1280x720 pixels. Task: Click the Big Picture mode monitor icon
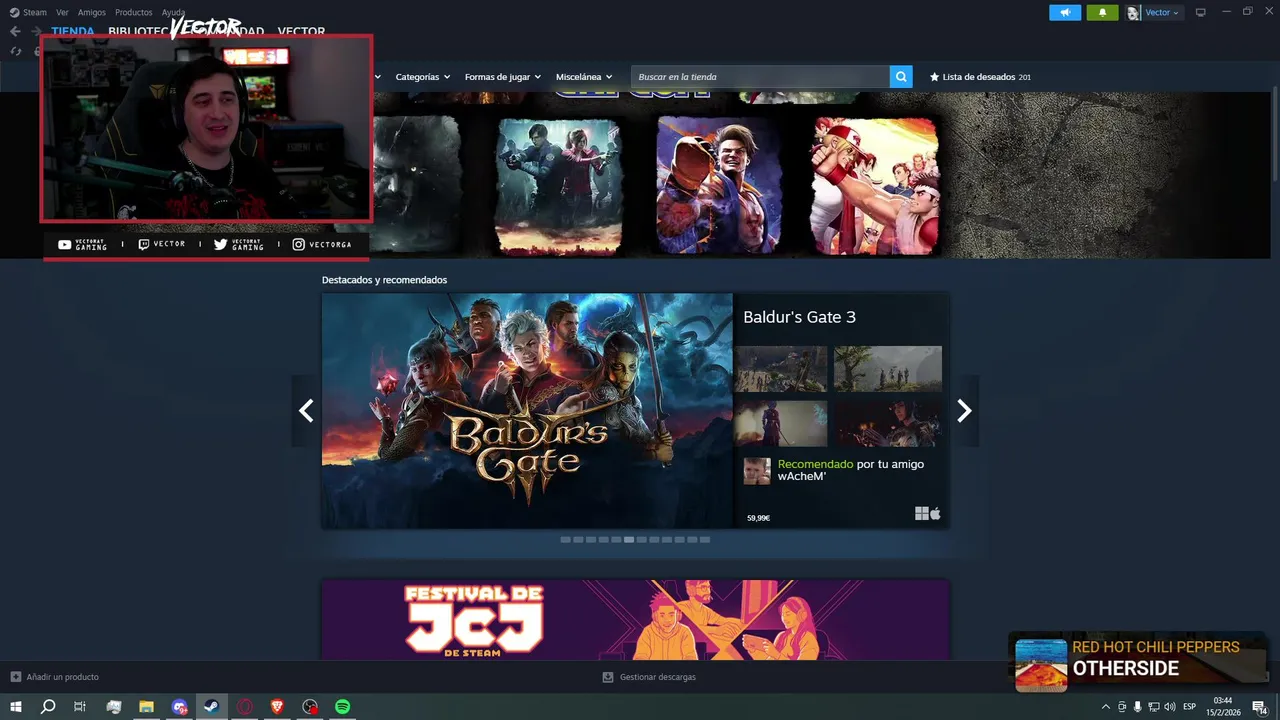[x=1201, y=13]
